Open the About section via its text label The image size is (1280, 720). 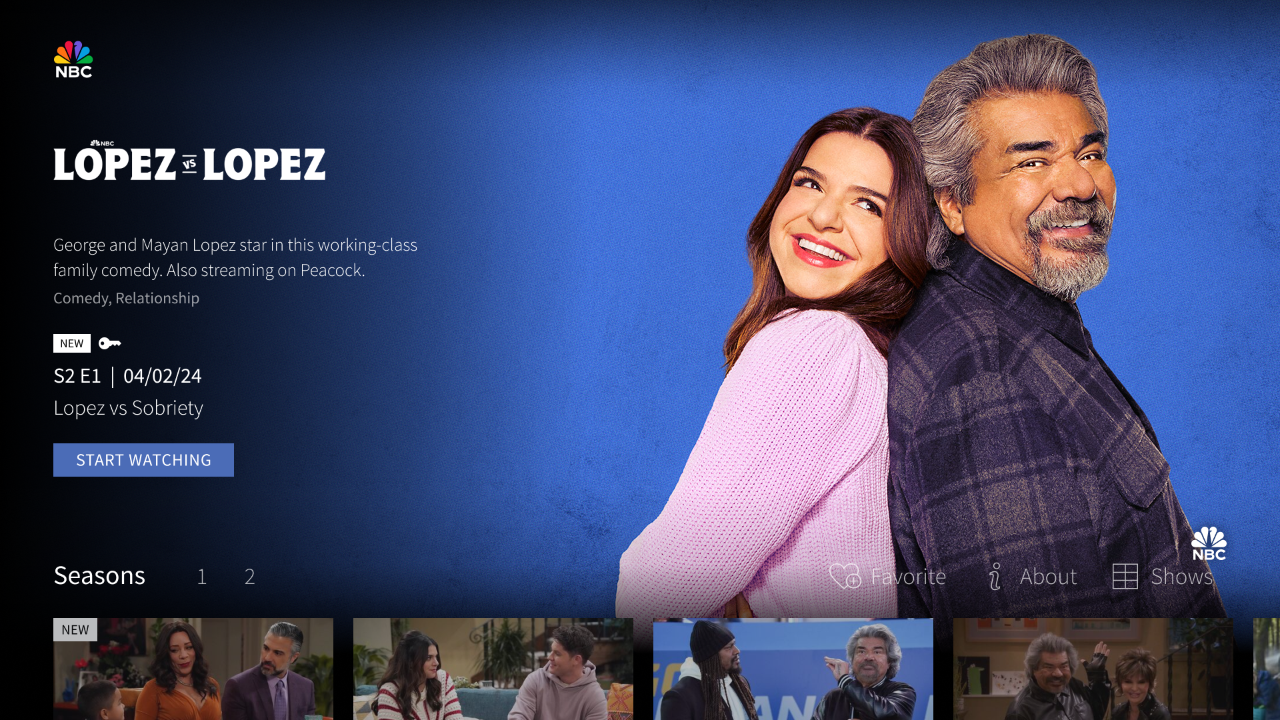(1047, 576)
